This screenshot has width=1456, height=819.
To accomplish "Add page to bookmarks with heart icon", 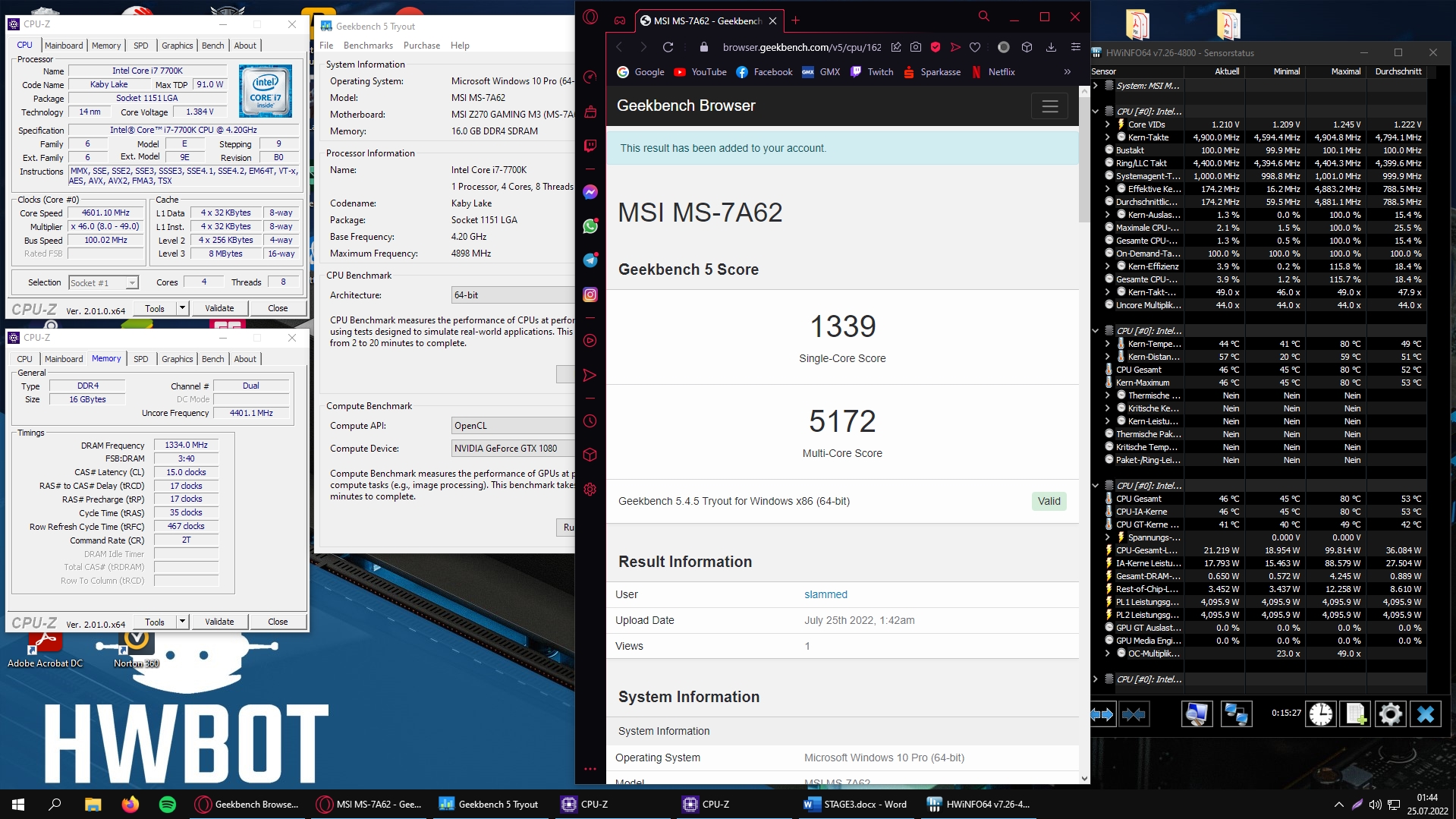I will pos(975,47).
